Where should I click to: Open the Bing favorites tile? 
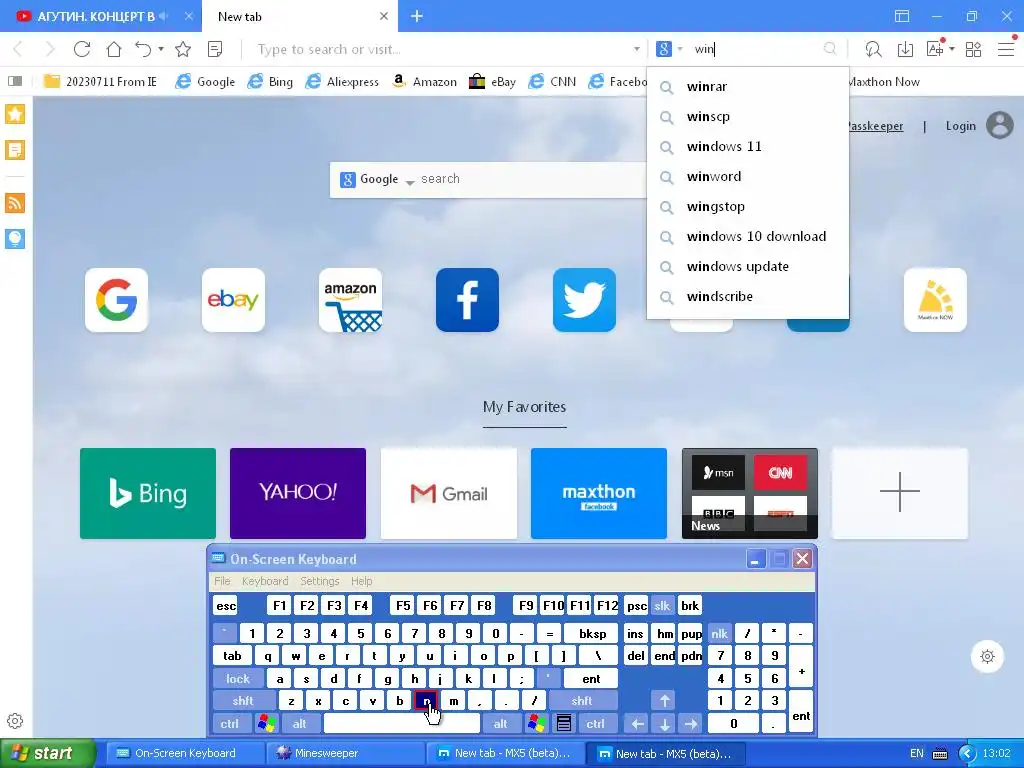[148, 494]
